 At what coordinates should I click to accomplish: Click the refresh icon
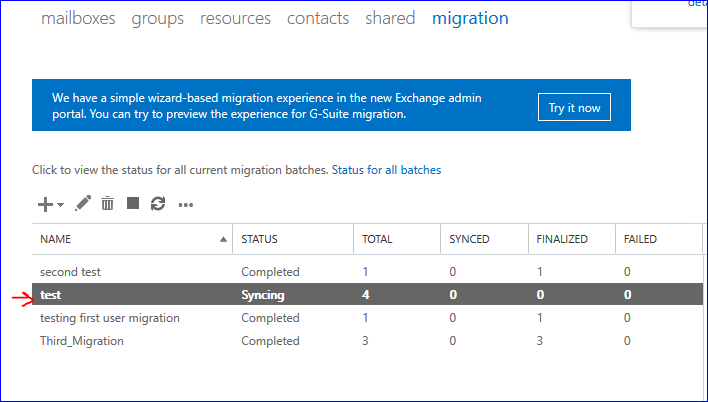[x=158, y=204]
